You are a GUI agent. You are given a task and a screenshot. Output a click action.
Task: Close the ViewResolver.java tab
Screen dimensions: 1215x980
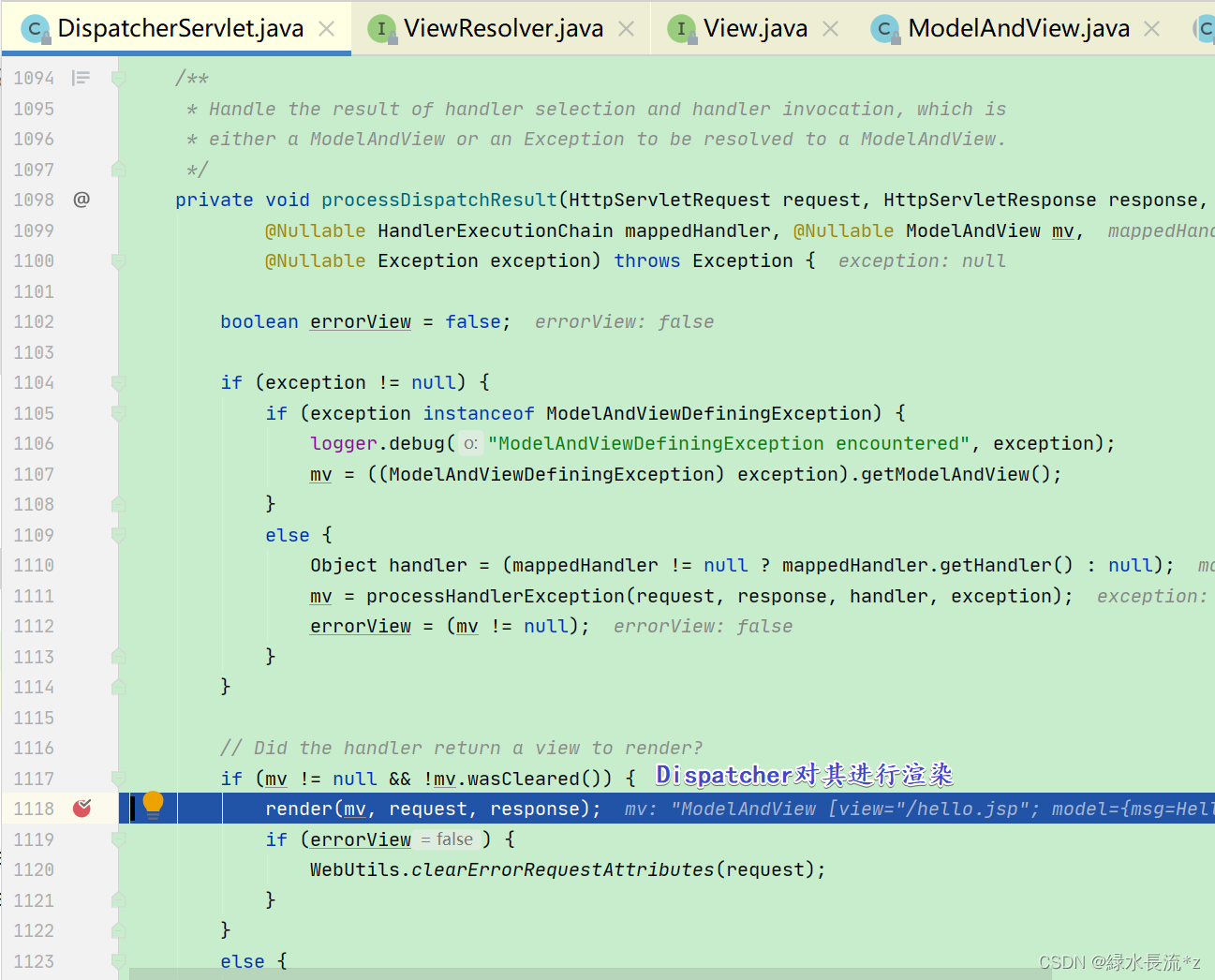click(x=627, y=29)
